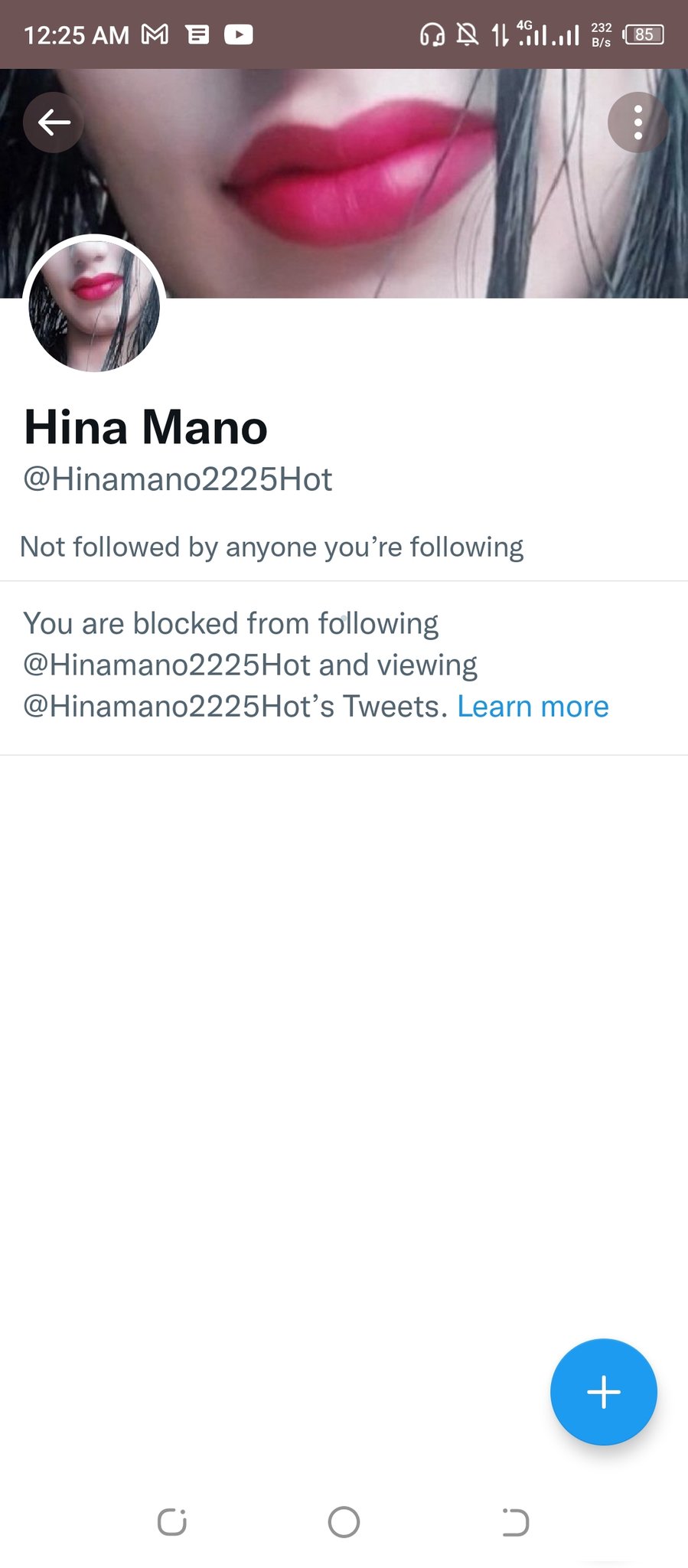Open the Learn more link
The width and height of the screenshot is (688, 1568).
pos(533,706)
